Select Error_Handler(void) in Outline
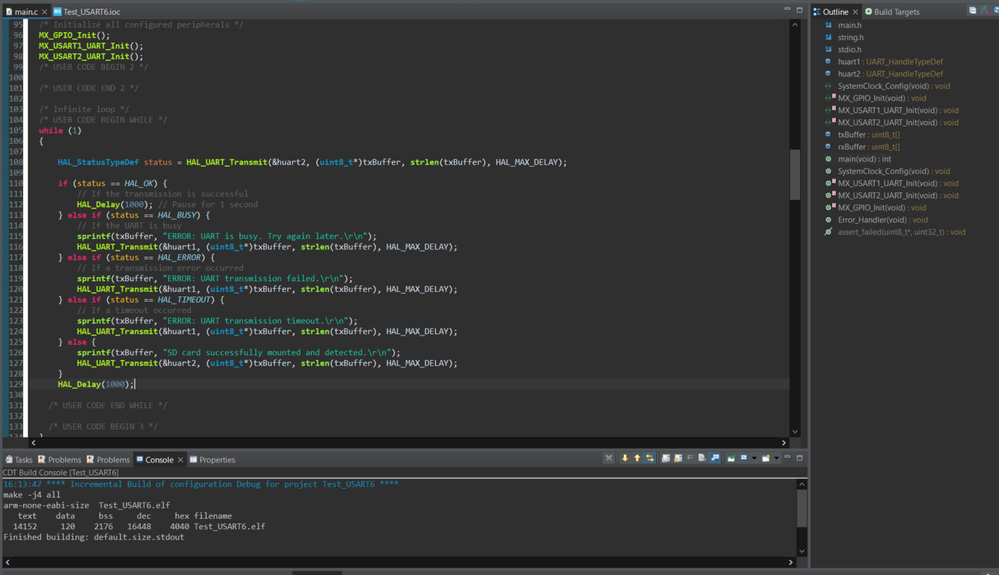This screenshot has height=575, width=999. coord(882,220)
